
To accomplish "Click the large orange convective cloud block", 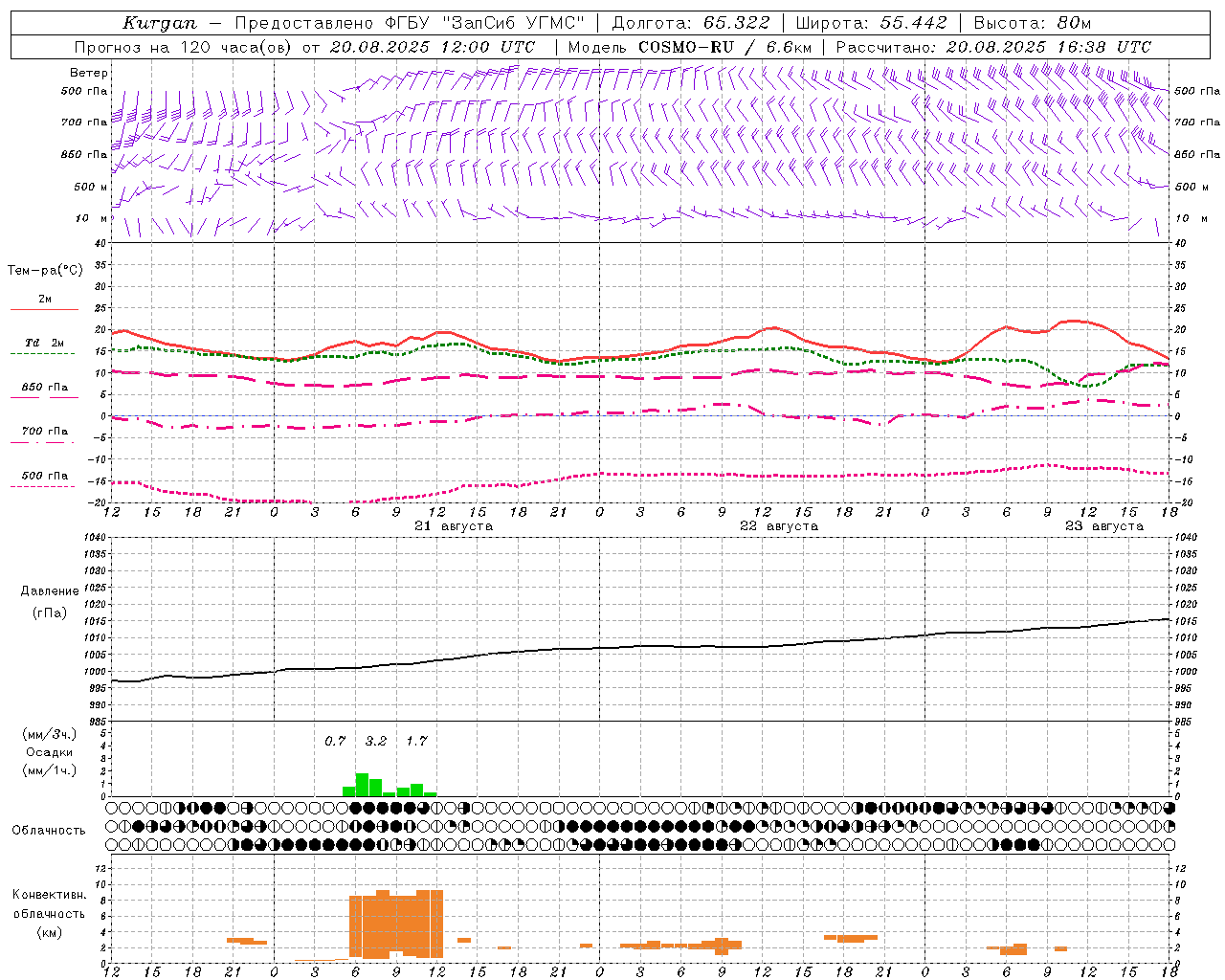I will [396, 924].
